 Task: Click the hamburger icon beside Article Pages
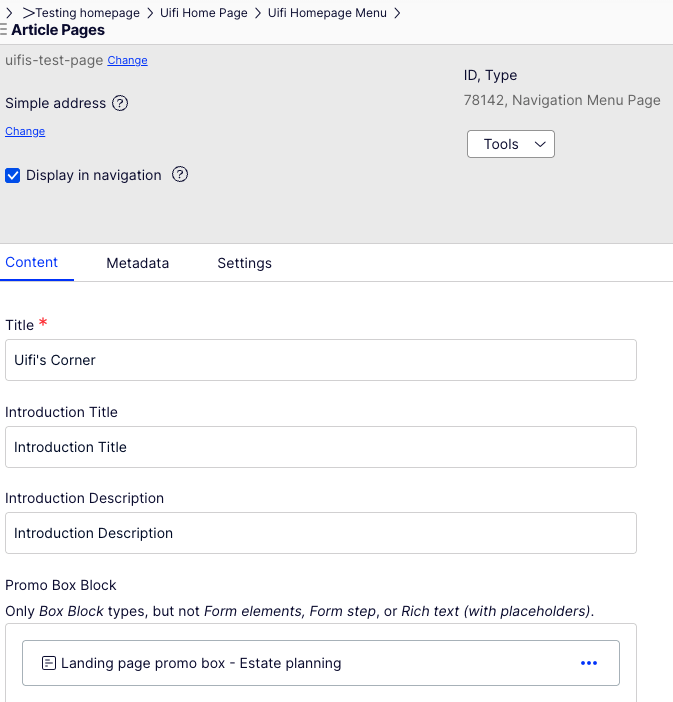point(4,30)
